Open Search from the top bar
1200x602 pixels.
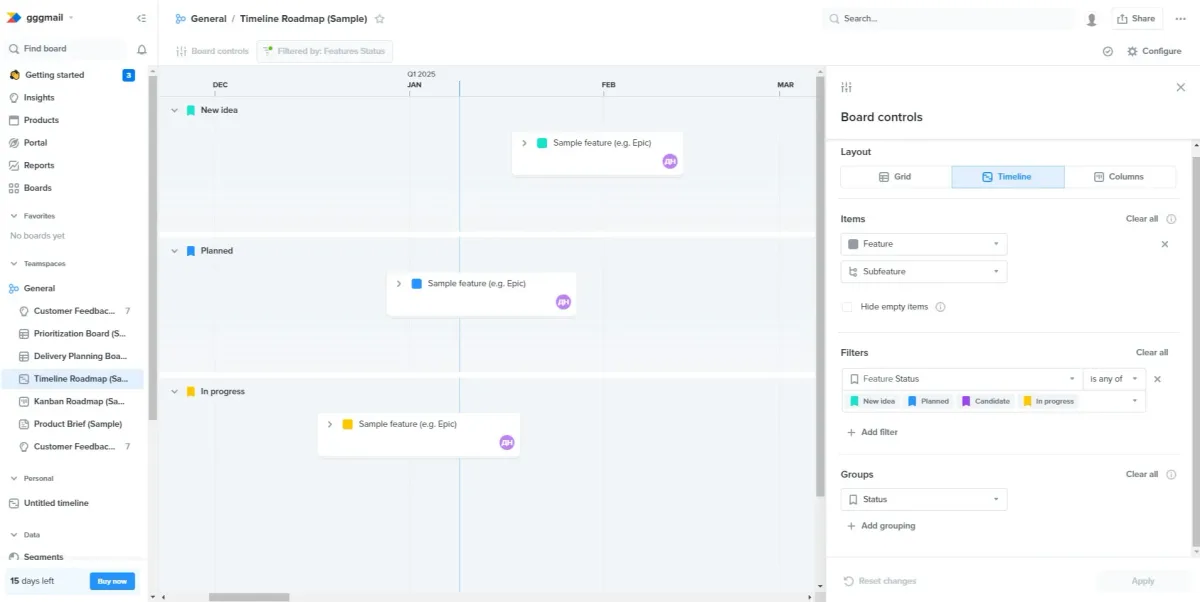click(947, 19)
